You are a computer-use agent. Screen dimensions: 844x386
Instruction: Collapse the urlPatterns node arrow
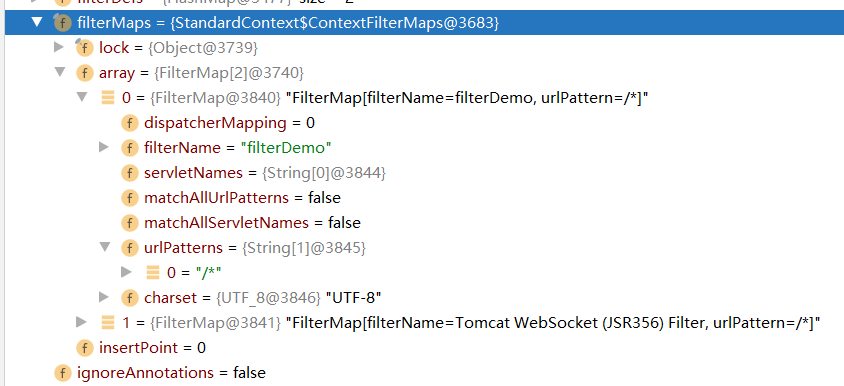click(105, 247)
